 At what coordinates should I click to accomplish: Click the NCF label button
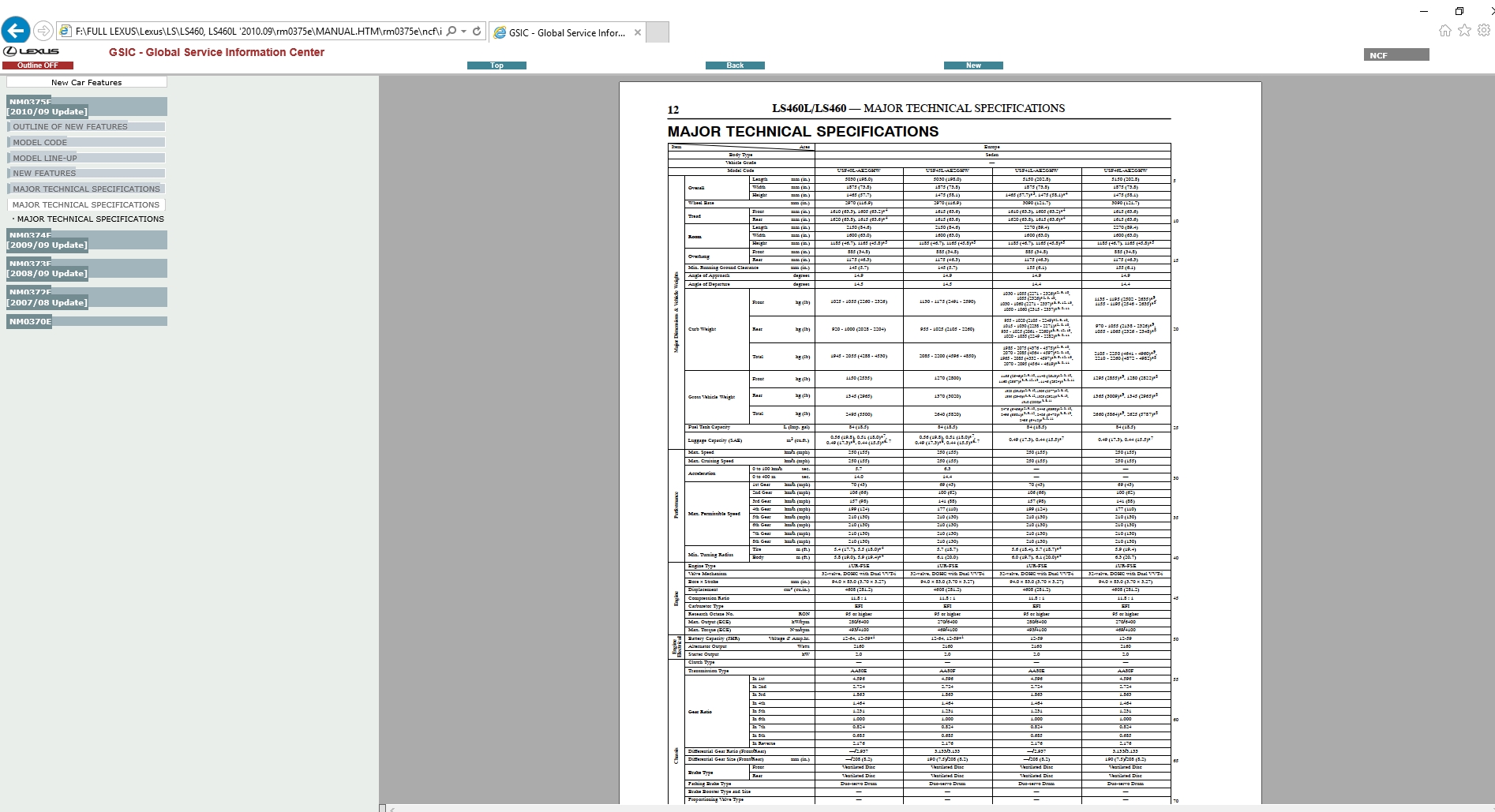point(1396,55)
